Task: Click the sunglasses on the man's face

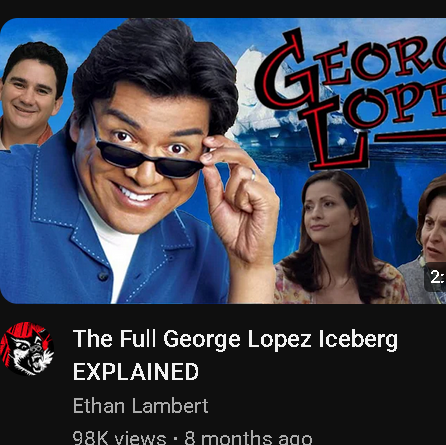Action: (x=147, y=155)
